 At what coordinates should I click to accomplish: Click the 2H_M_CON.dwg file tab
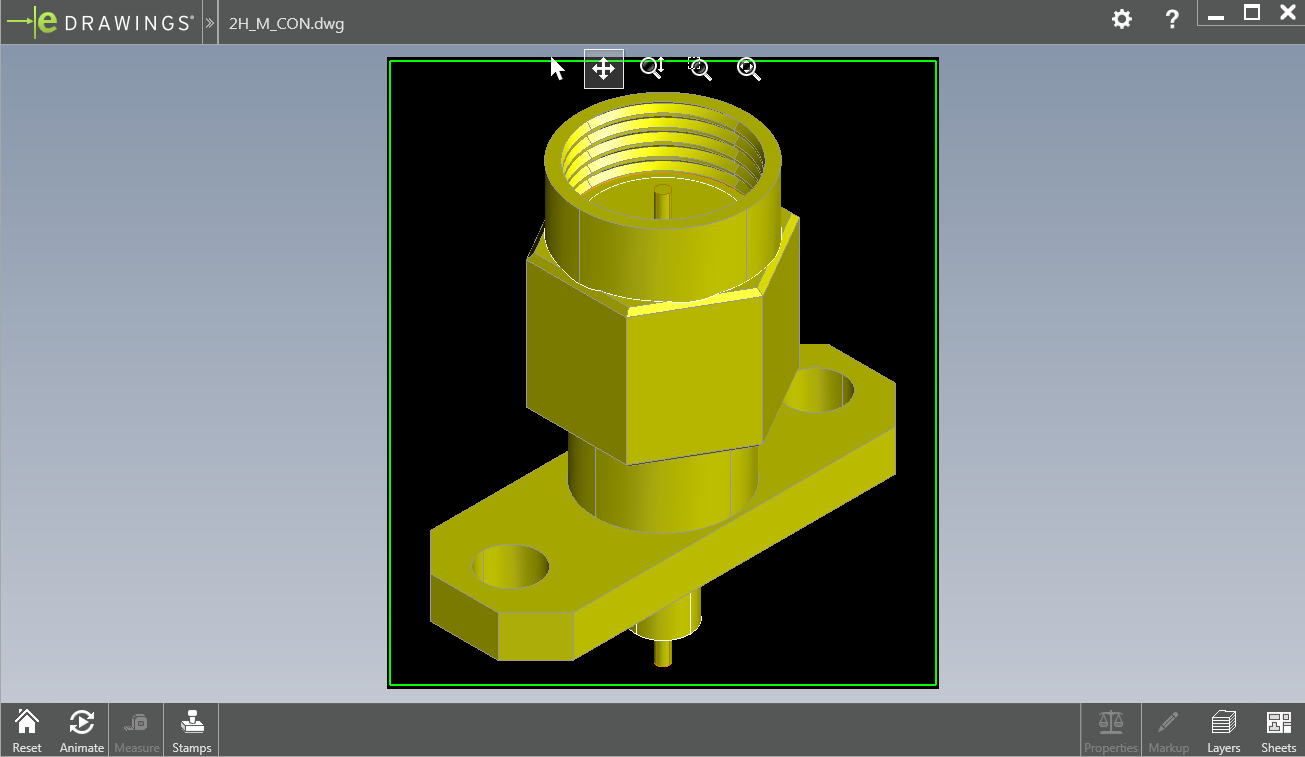pyautogui.click(x=286, y=23)
